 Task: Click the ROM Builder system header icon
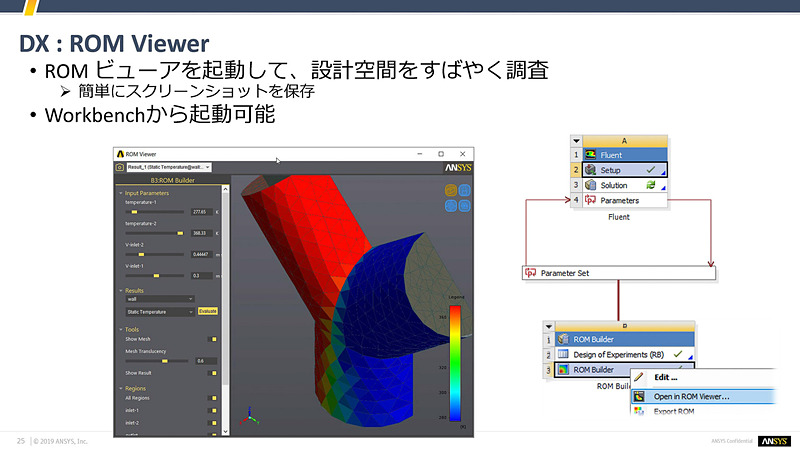(x=563, y=339)
